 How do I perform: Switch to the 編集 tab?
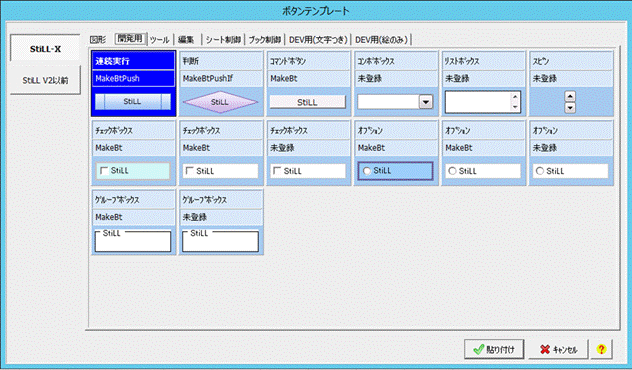coord(186,39)
